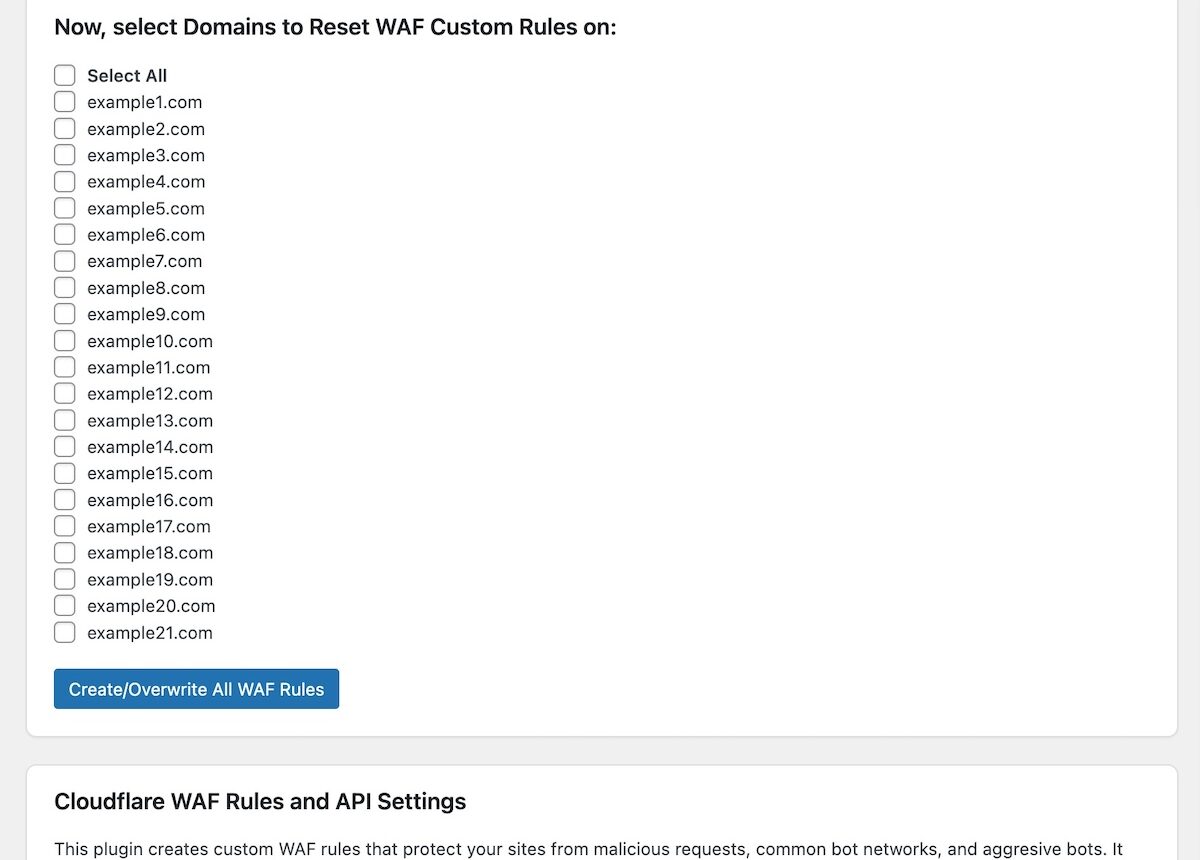Check the Select All checkbox
The image size is (1200, 860).
64,75
